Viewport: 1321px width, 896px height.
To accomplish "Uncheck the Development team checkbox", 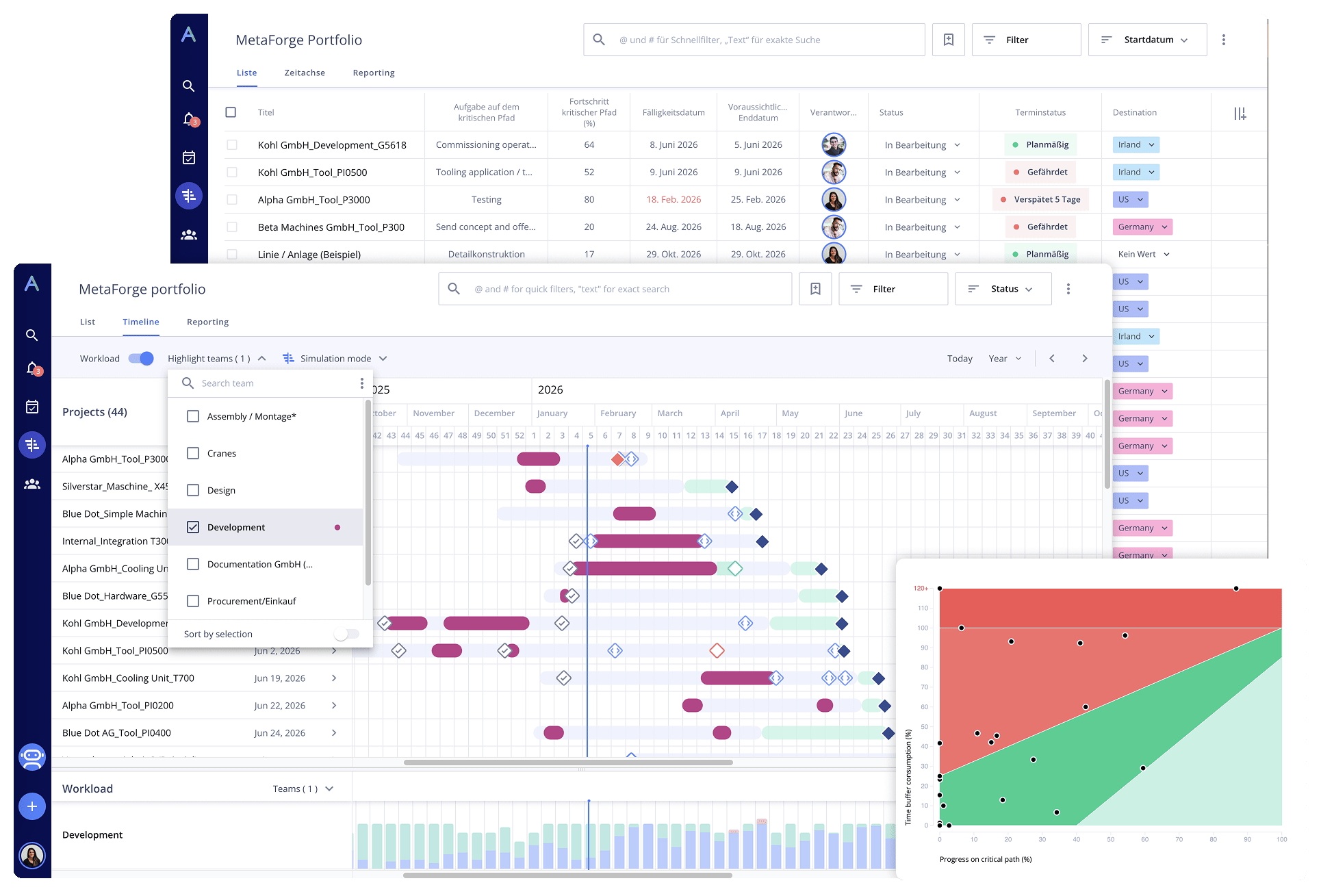I will point(193,527).
